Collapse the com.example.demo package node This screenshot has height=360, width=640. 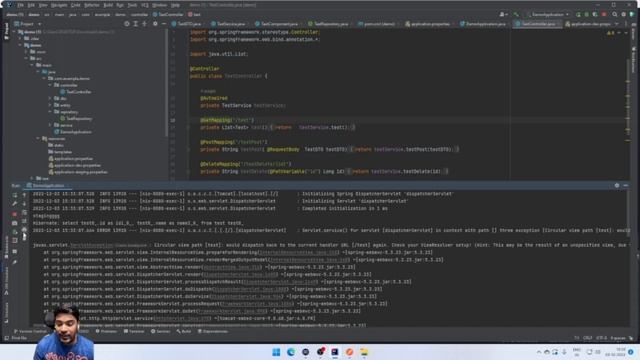pyautogui.click(x=44, y=78)
